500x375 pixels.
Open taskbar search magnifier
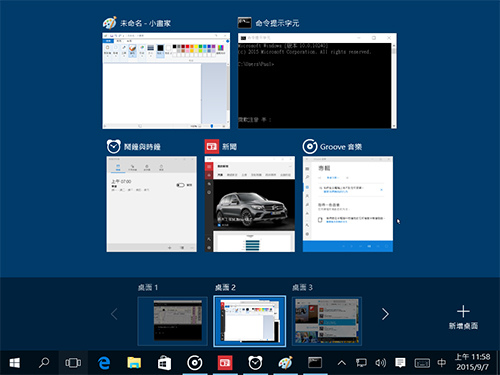[44, 363]
